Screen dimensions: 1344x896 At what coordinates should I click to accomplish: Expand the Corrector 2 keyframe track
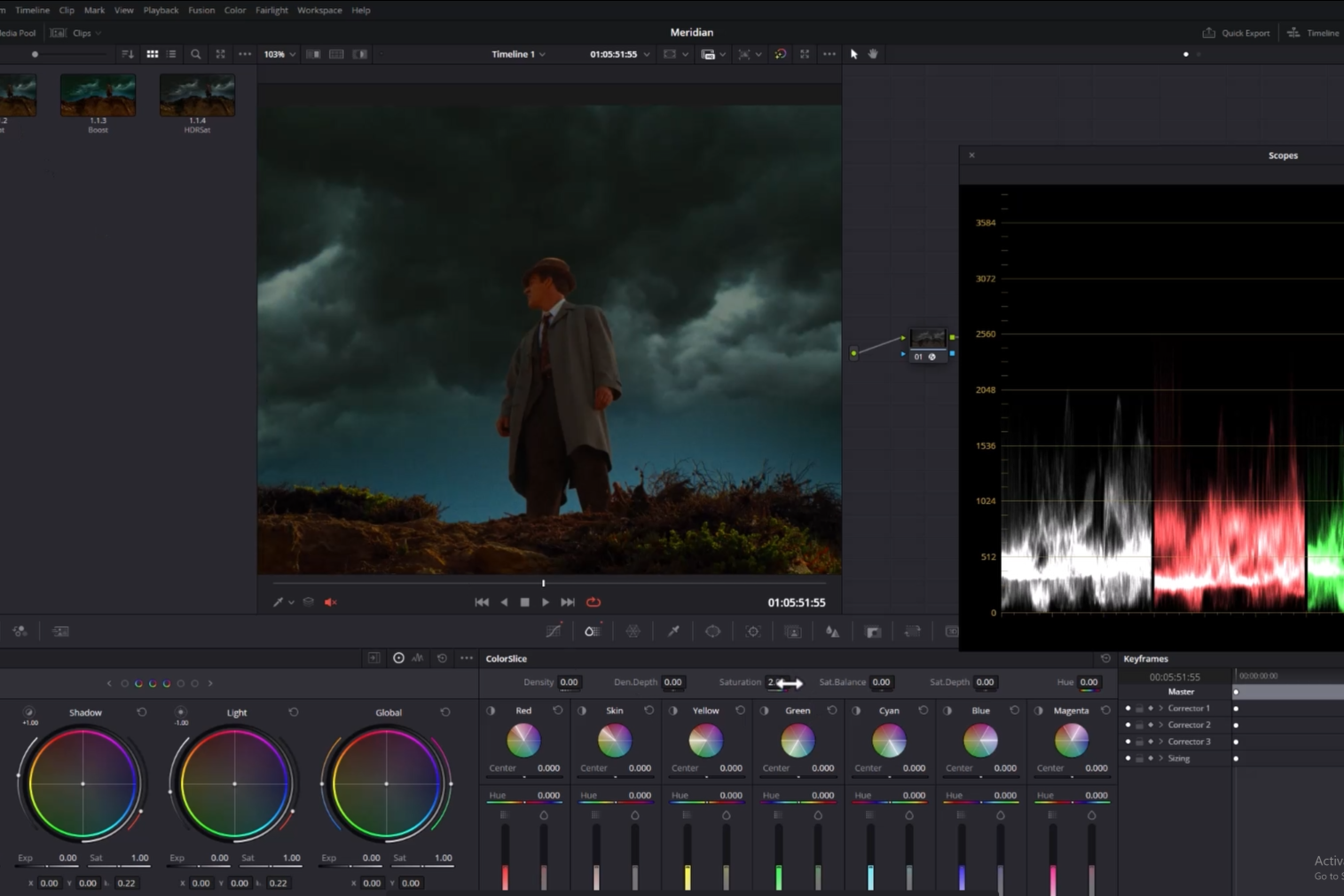1160,725
